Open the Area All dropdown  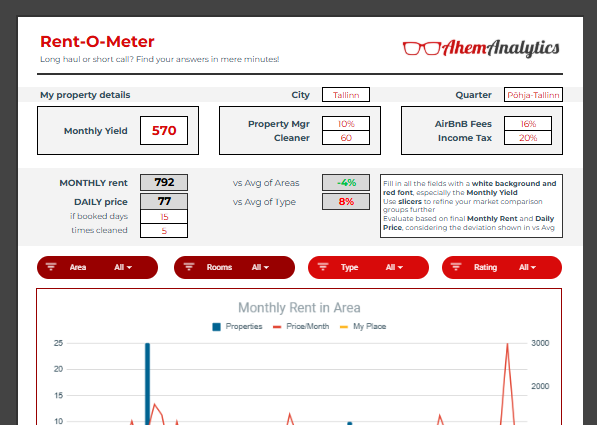pyautogui.click(x=123, y=267)
